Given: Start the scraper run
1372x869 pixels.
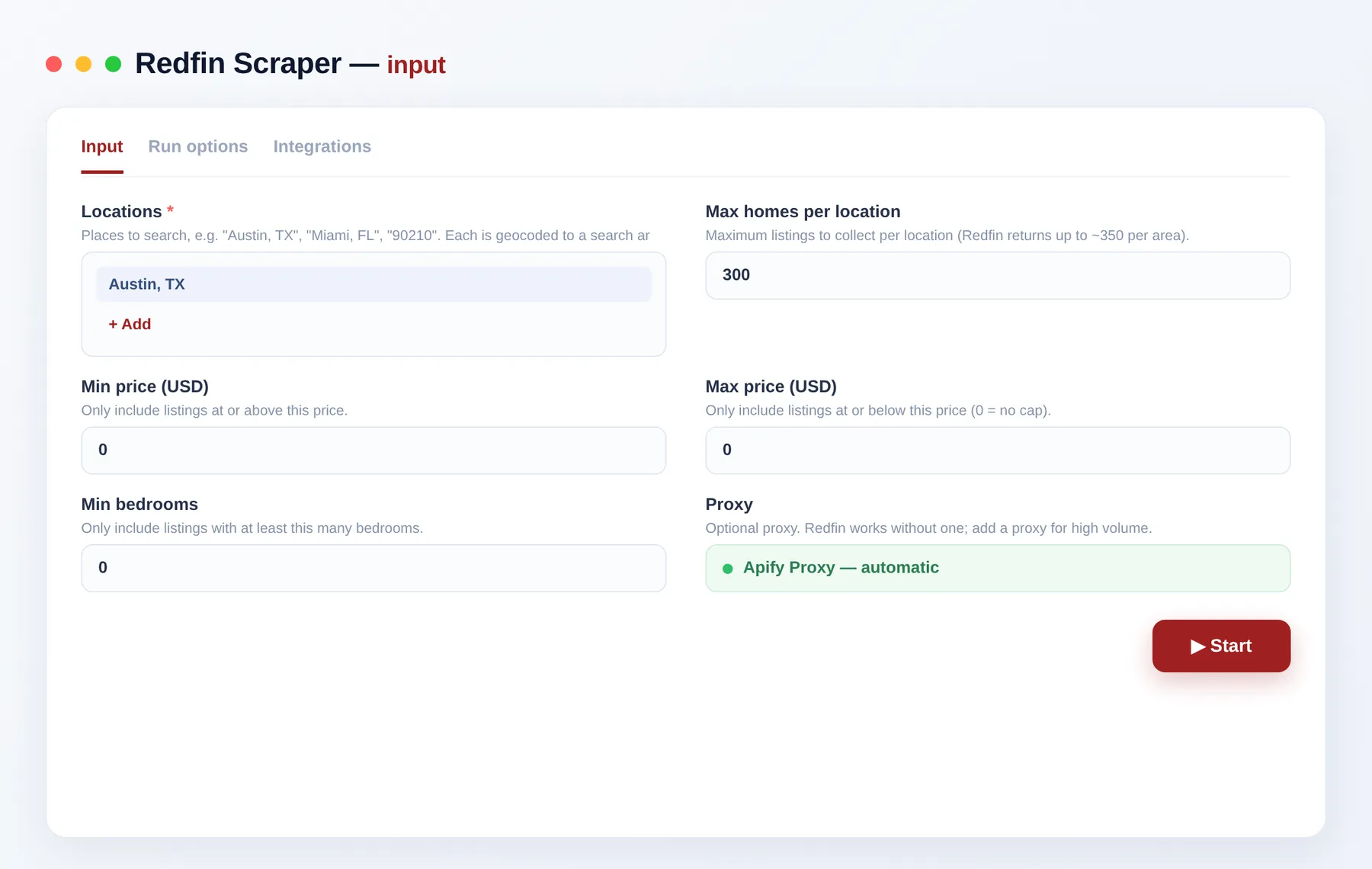Looking at the screenshot, I should (x=1221, y=646).
